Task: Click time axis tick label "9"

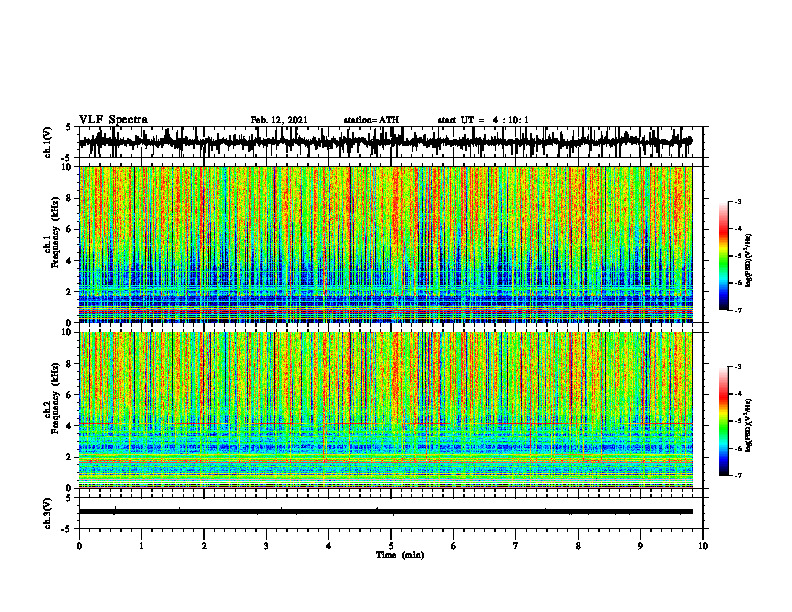Action: pyautogui.click(x=640, y=546)
